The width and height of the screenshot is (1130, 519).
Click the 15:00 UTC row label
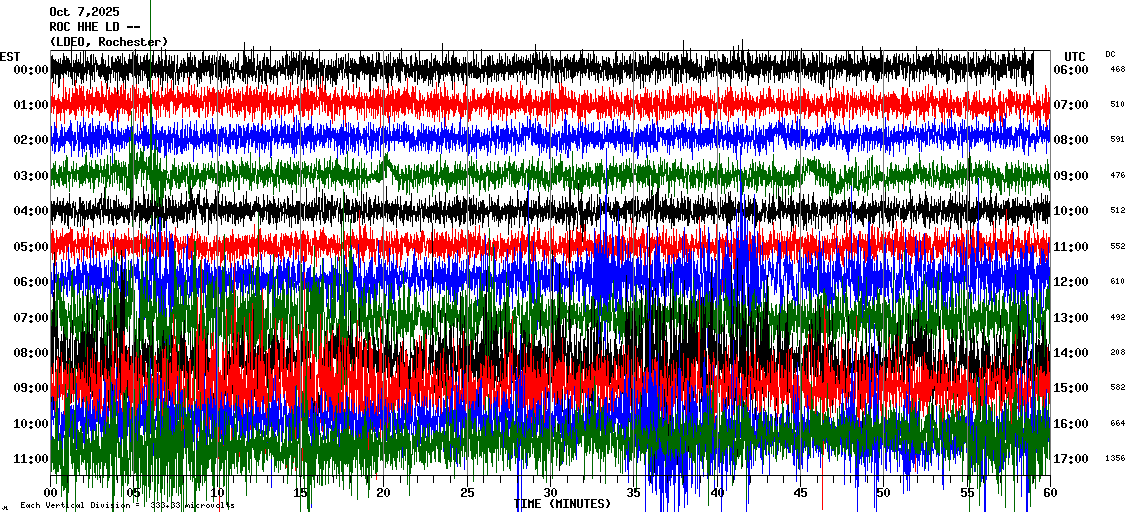coord(1071,388)
